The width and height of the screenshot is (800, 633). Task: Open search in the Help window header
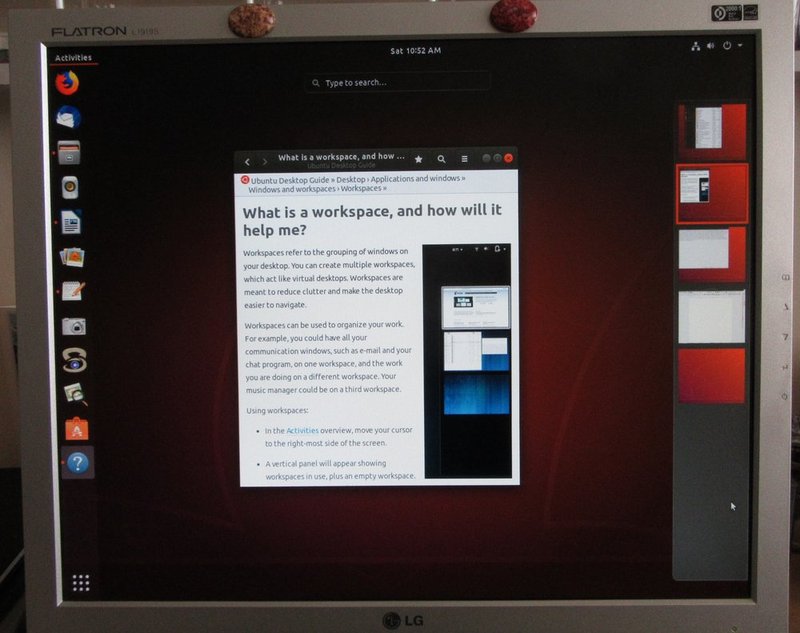click(441, 159)
